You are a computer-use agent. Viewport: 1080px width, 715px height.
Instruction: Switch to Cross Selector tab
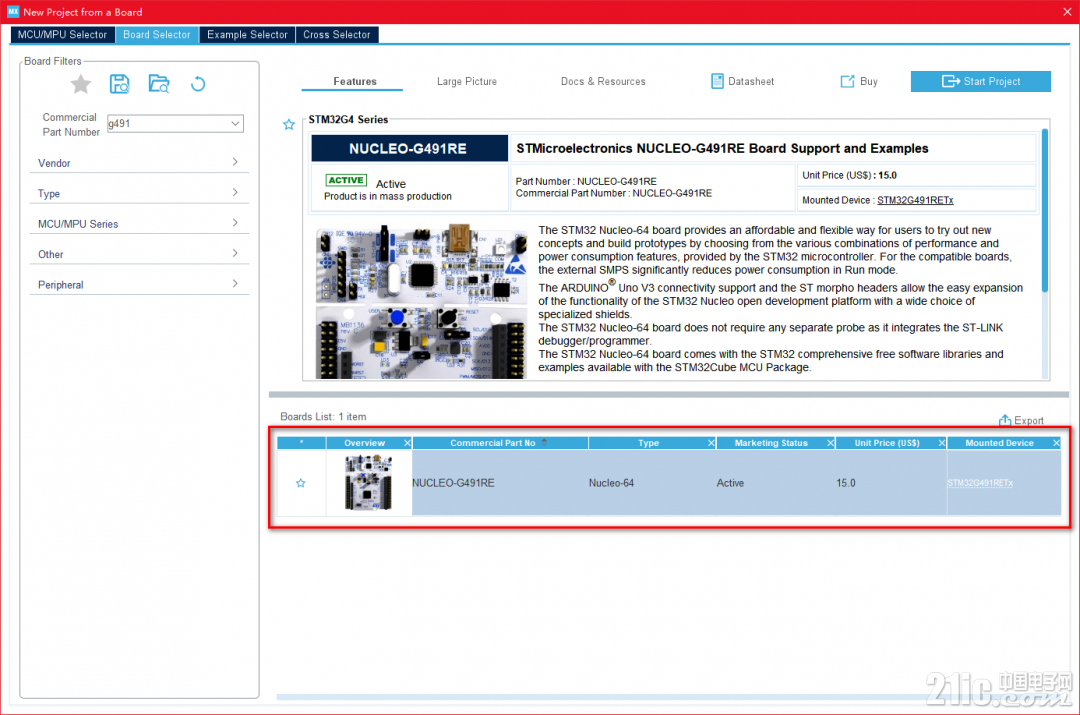click(337, 34)
